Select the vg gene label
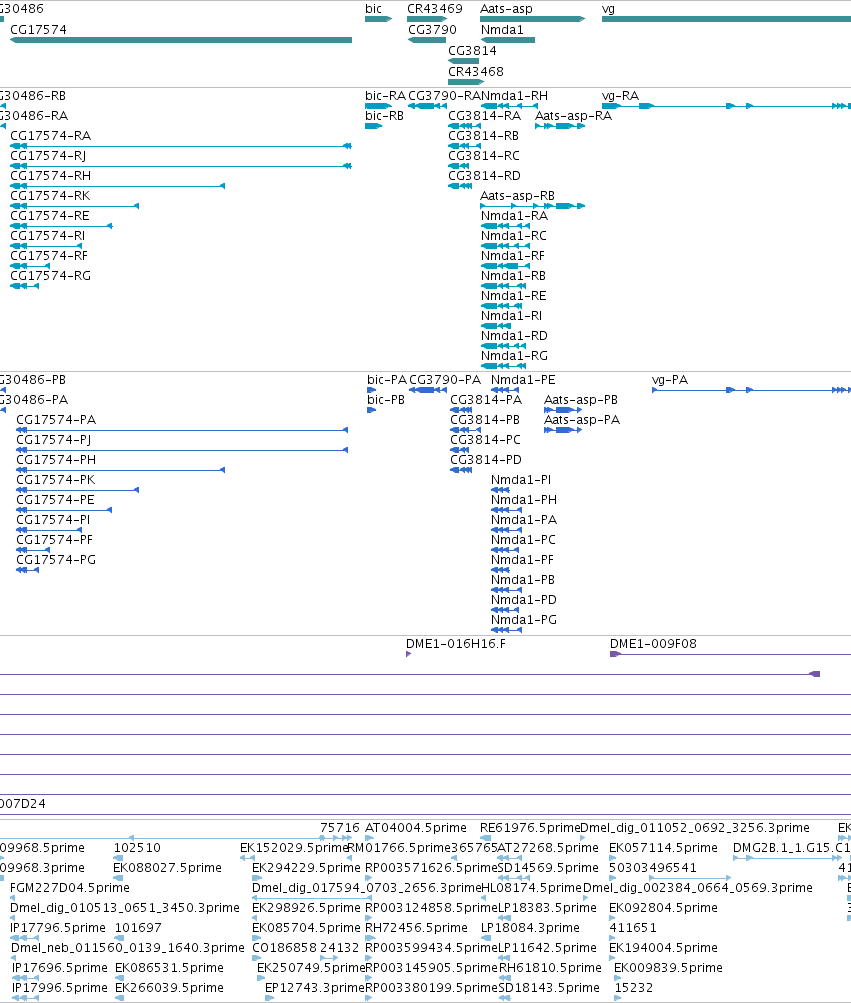The image size is (851, 1003). [x=608, y=9]
